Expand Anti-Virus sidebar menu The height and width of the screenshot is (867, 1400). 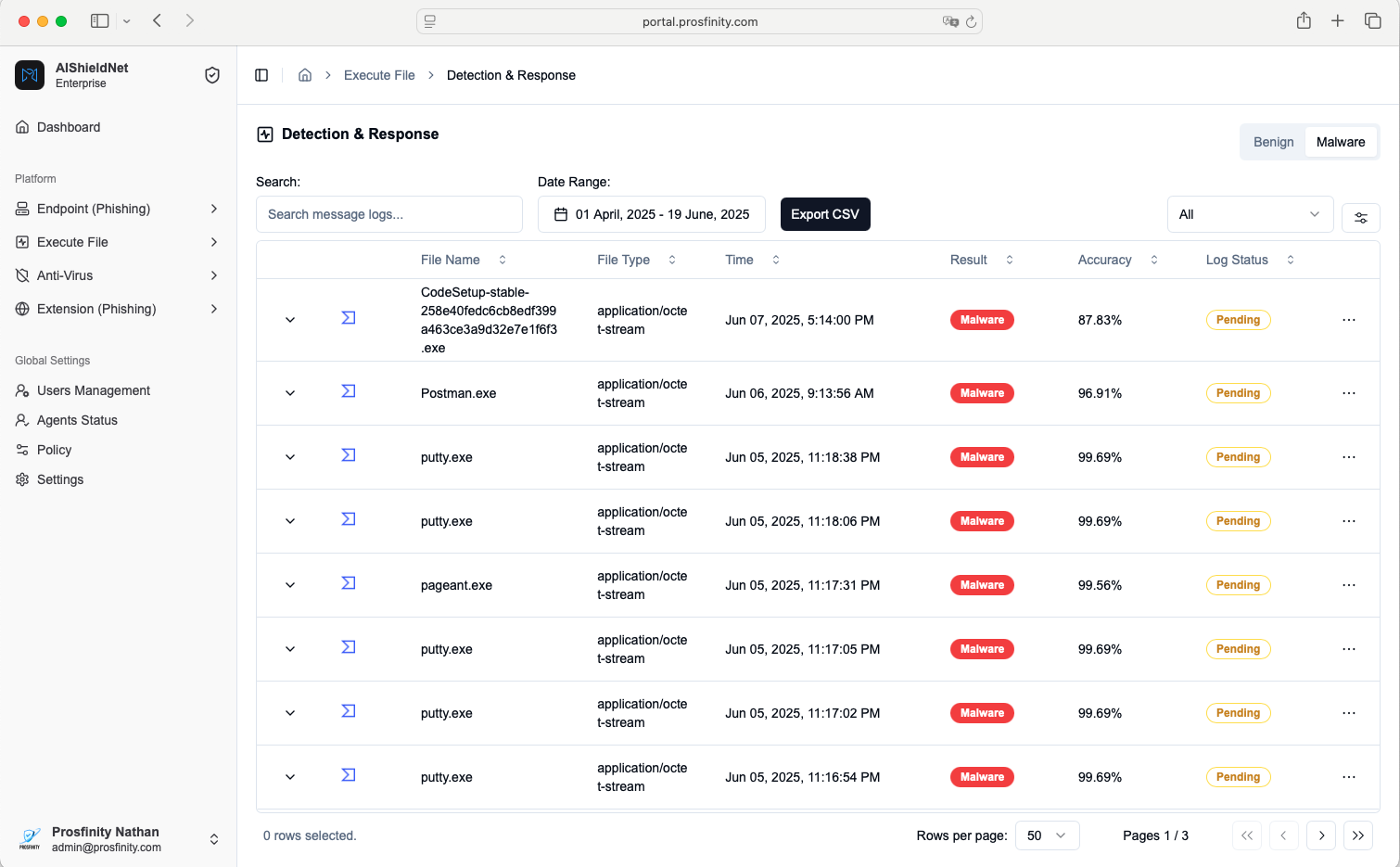[119, 275]
